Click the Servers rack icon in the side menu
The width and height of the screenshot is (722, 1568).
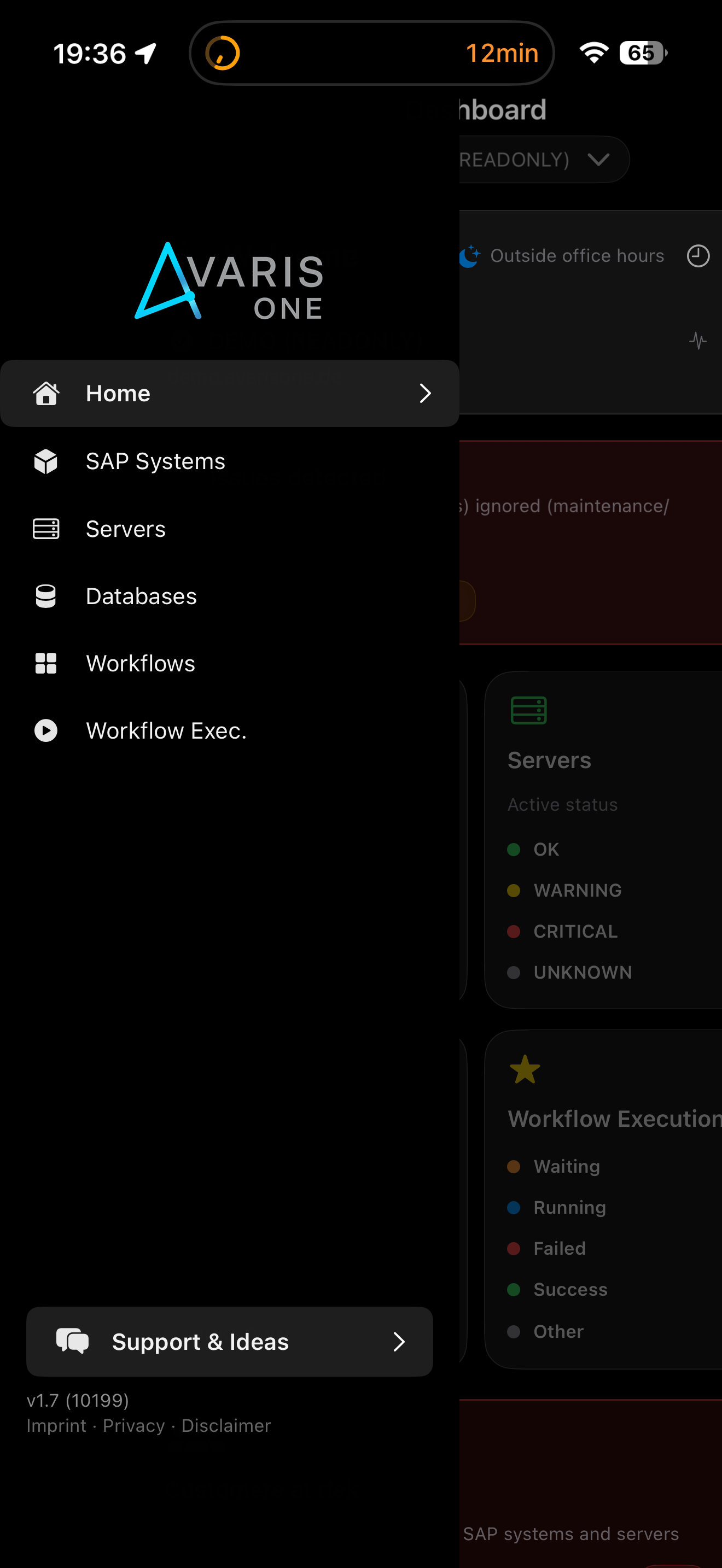[45, 529]
